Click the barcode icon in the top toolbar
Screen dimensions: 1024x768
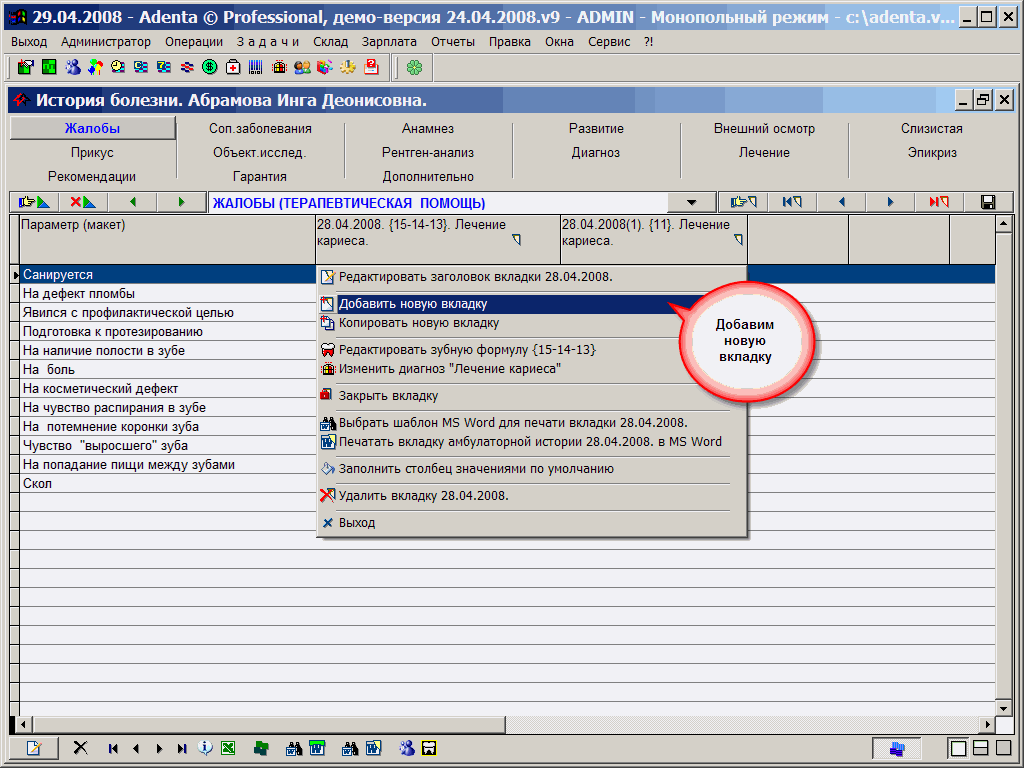[x=255, y=67]
